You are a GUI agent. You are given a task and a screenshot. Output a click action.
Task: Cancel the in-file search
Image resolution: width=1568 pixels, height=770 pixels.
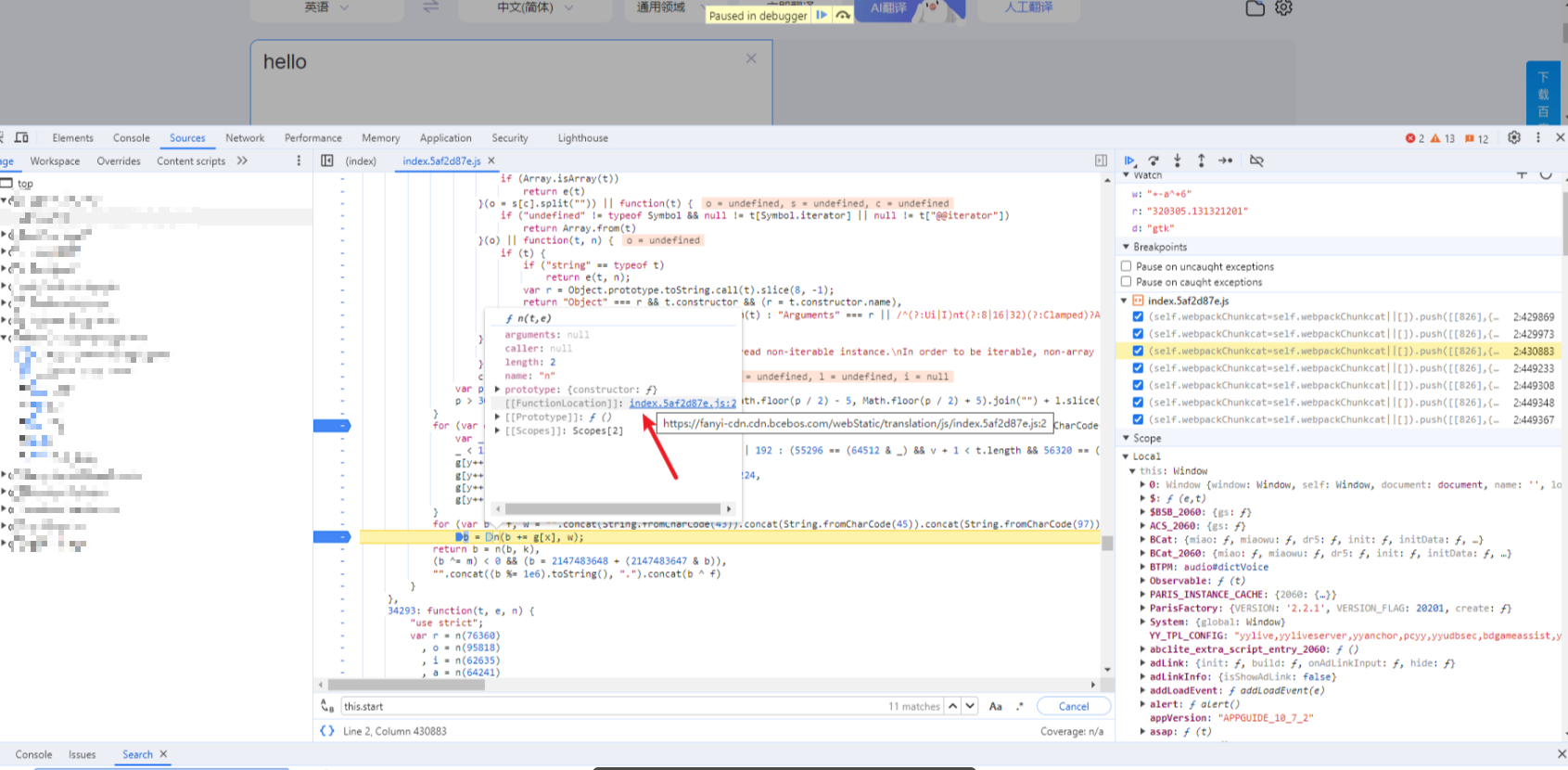(1074, 706)
